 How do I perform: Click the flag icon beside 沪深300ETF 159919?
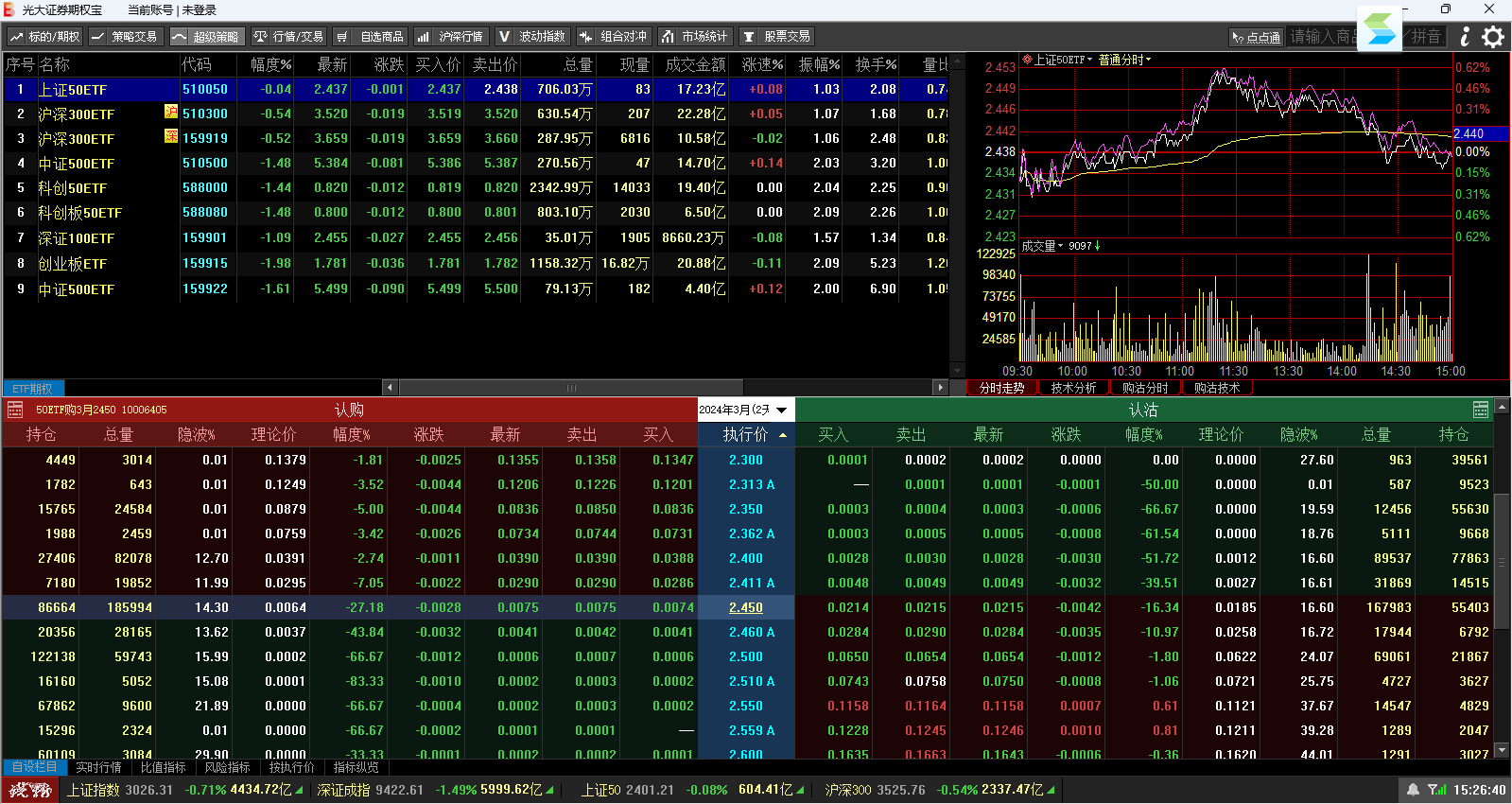tap(171, 136)
